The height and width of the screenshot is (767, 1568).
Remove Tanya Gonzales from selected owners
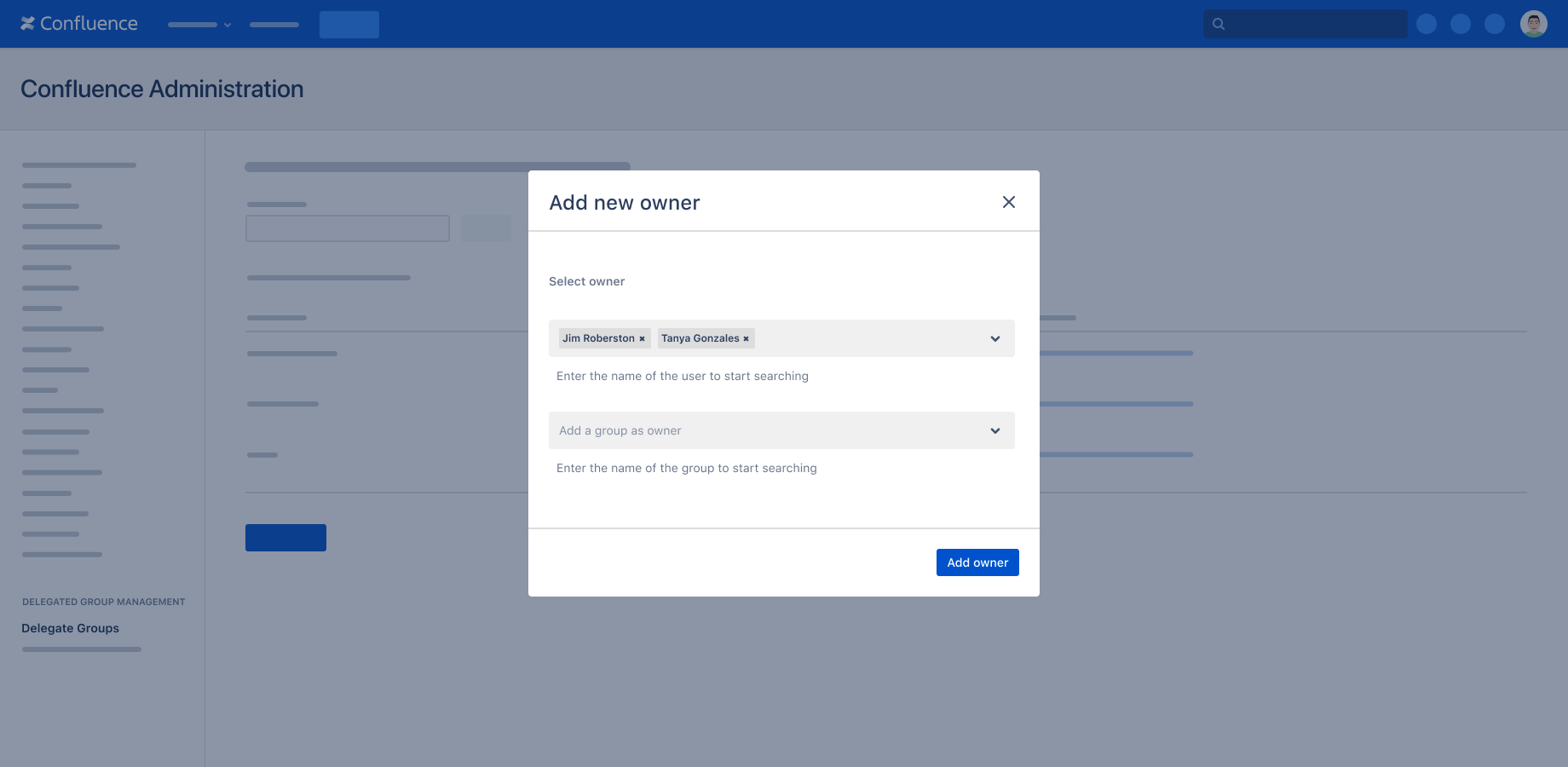[x=746, y=339]
